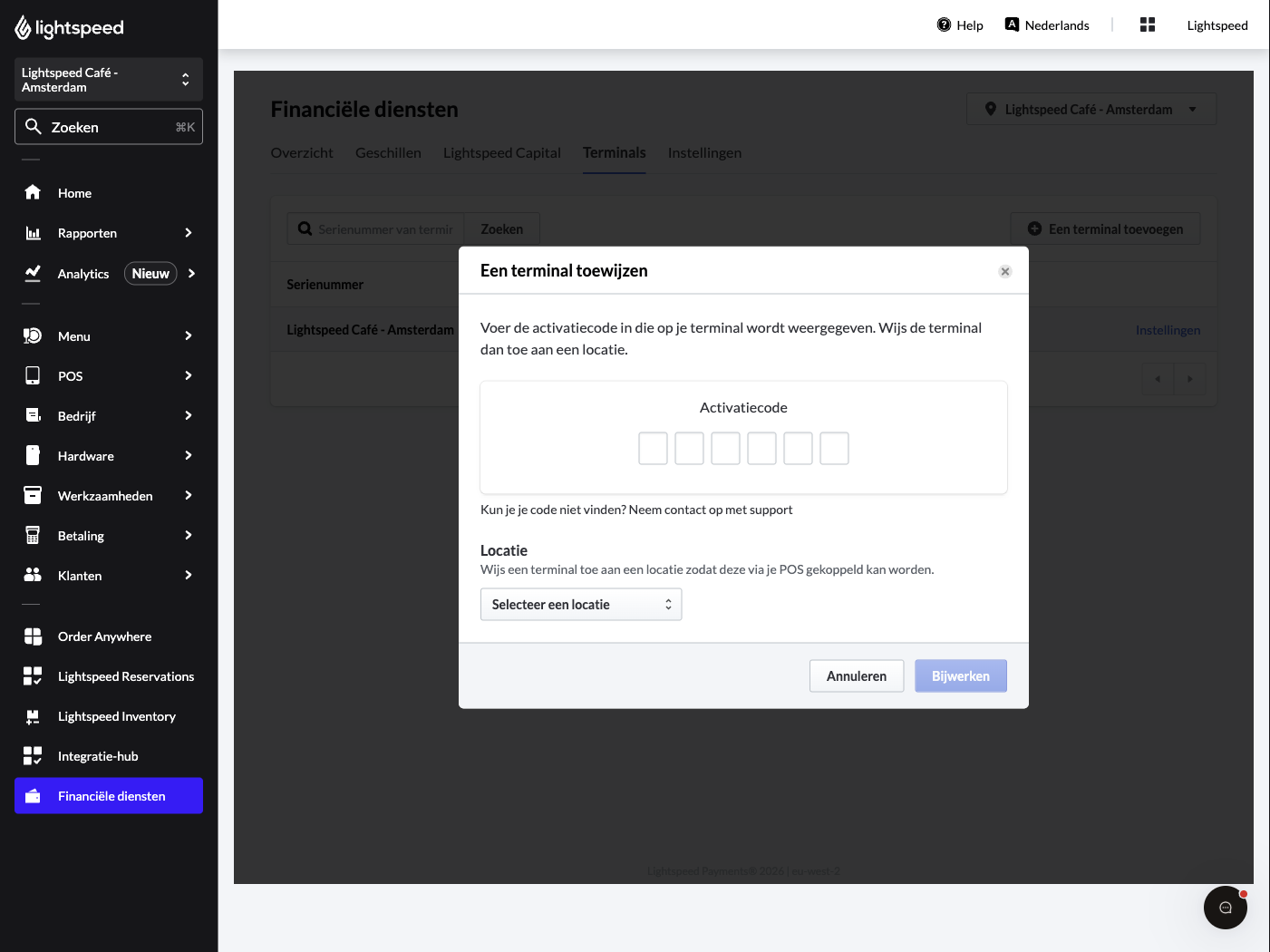Click the POS tablet icon
Screen dimensions: 1270x952
[33, 375]
